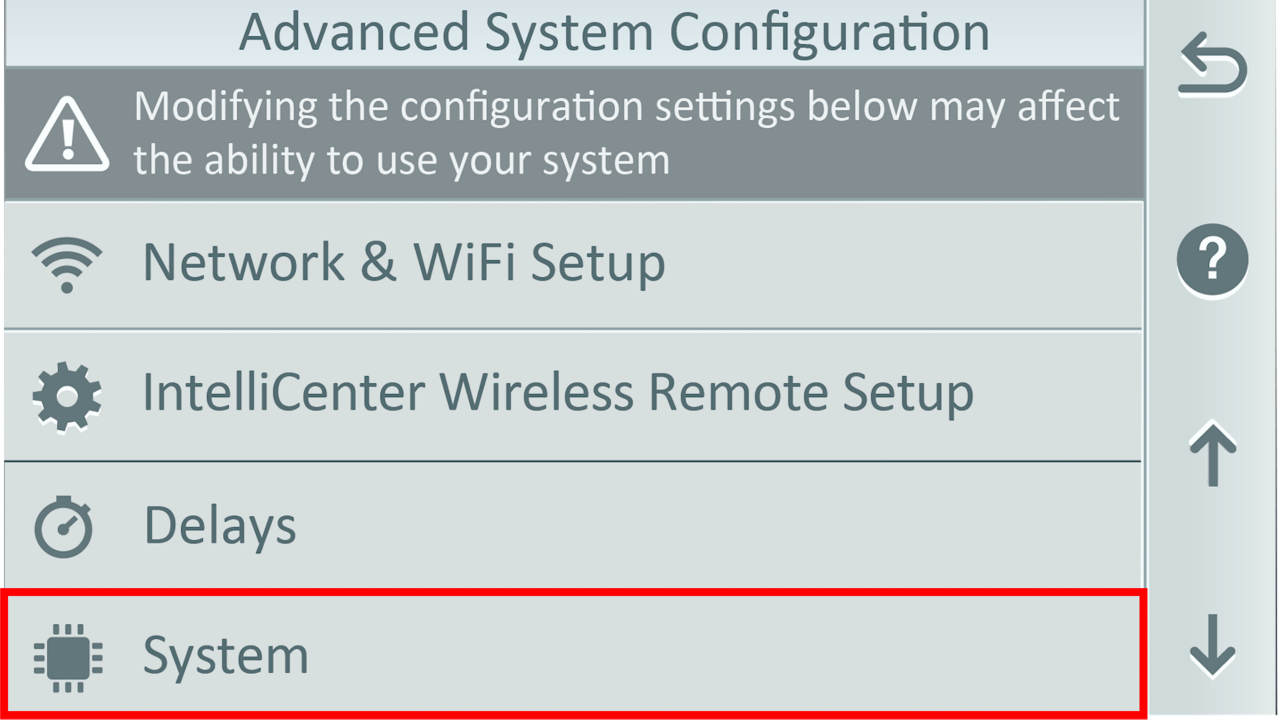Select the stopwatch icon next to Delays

[66, 524]
